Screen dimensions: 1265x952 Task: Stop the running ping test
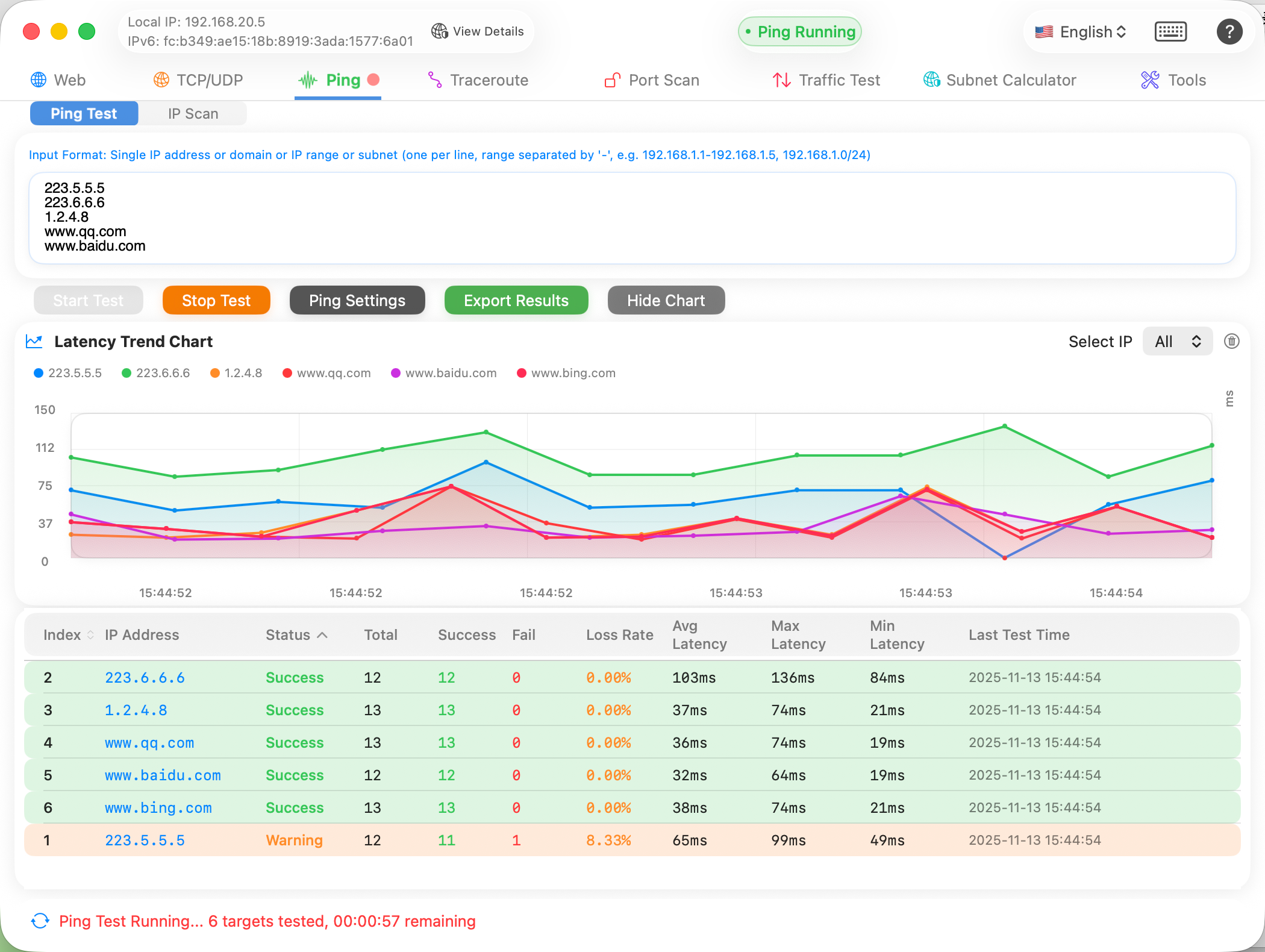coord(216,300)
